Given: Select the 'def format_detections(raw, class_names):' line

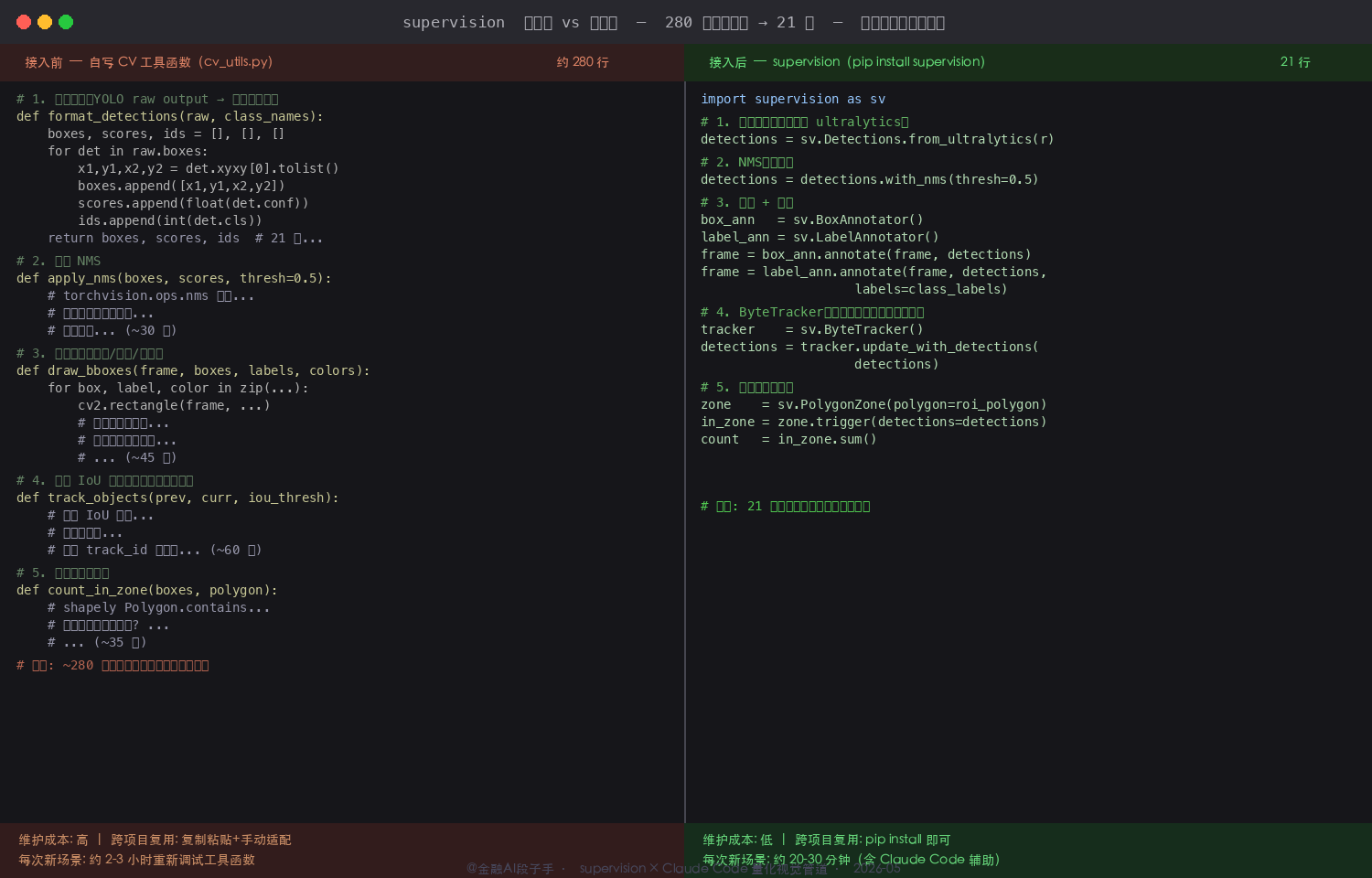Looking at the screenshot, I should 169,116.
